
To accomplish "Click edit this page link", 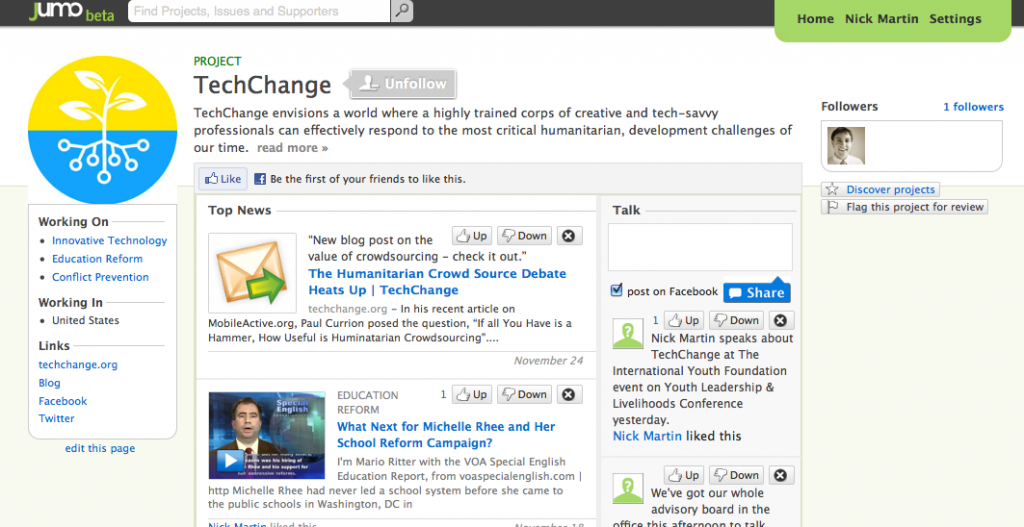I will tap(100, 448).
